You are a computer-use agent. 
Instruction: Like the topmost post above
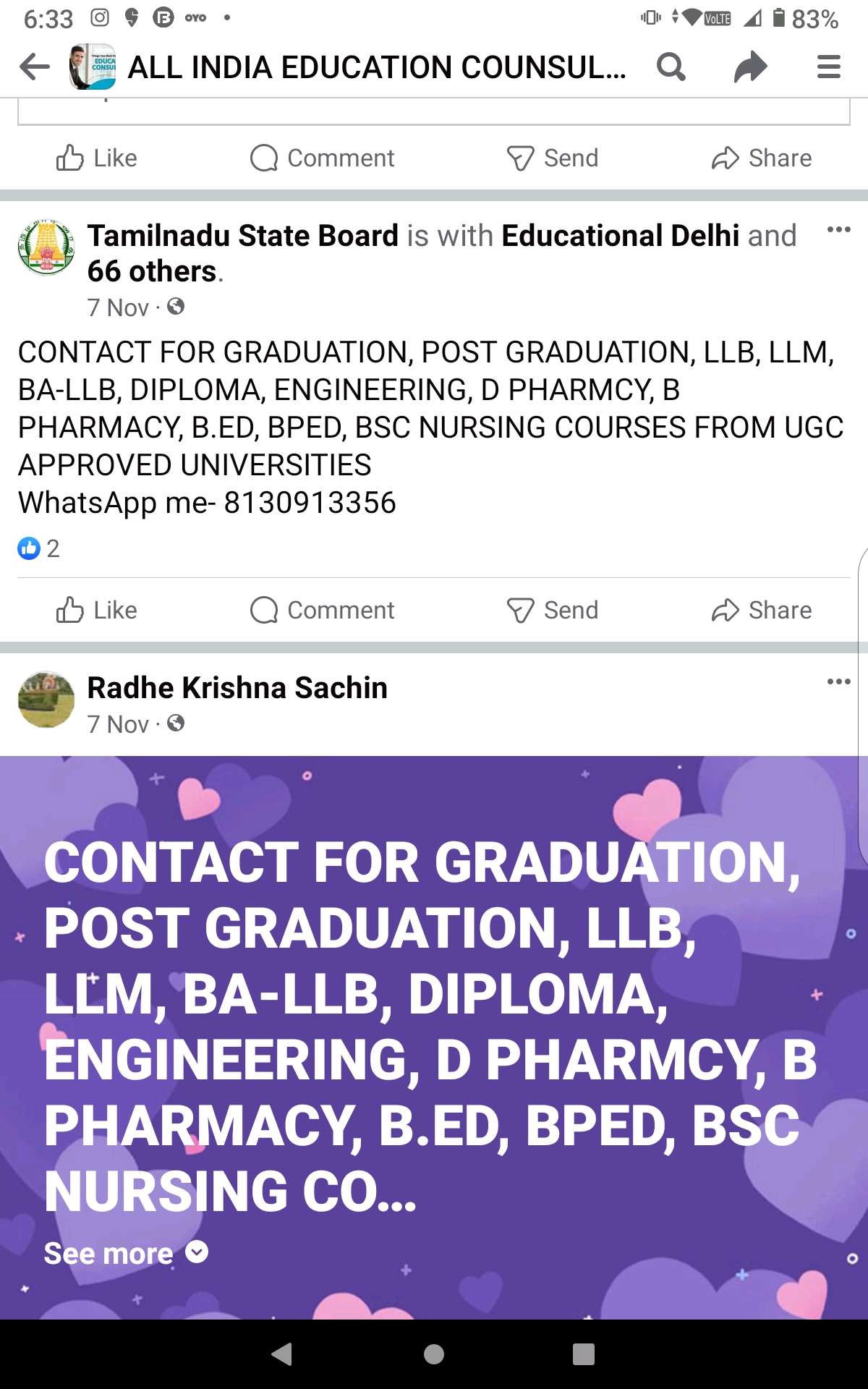(97, 158)
